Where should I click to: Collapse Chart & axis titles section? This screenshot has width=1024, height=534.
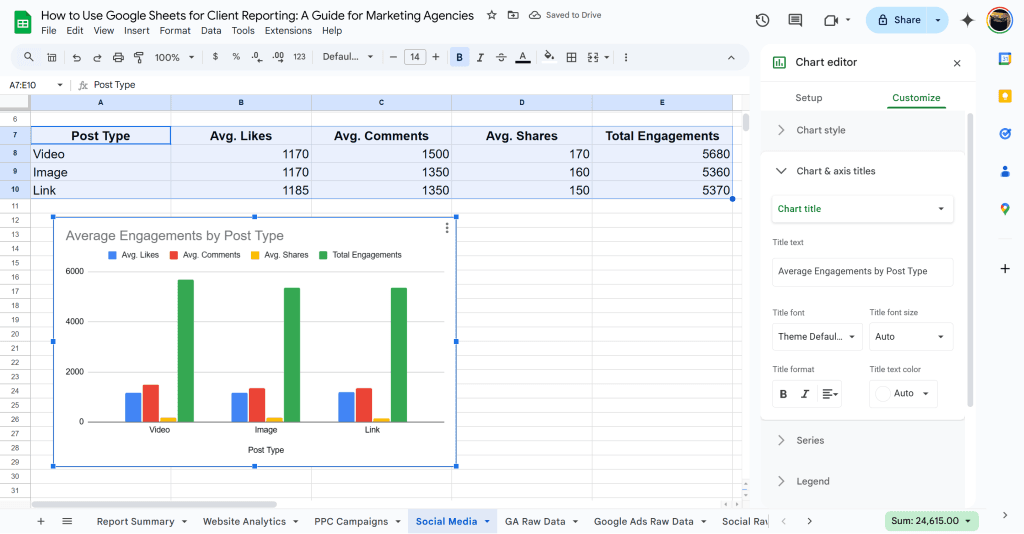click(862, 171)
